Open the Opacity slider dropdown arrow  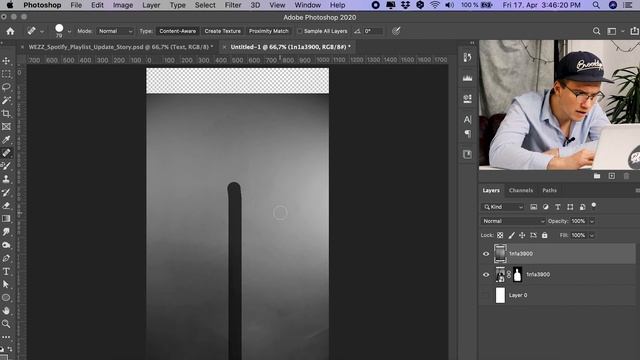(x=592, y=221)
